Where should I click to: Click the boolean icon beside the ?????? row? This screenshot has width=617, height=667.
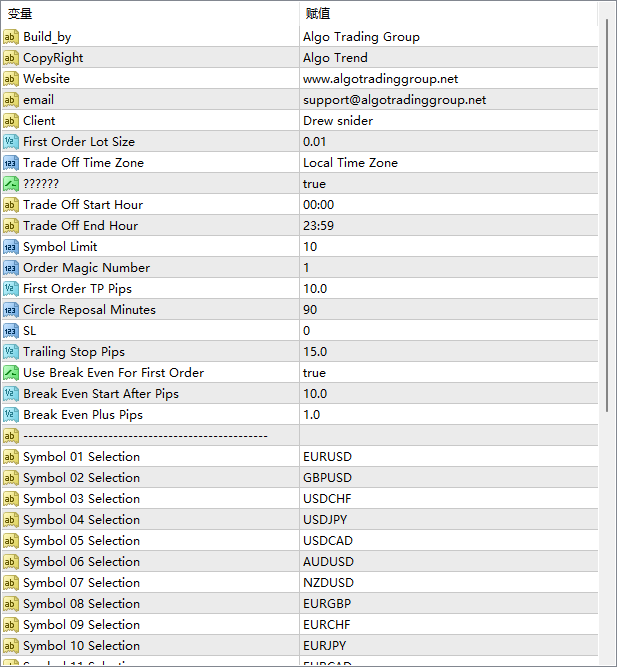11,184
